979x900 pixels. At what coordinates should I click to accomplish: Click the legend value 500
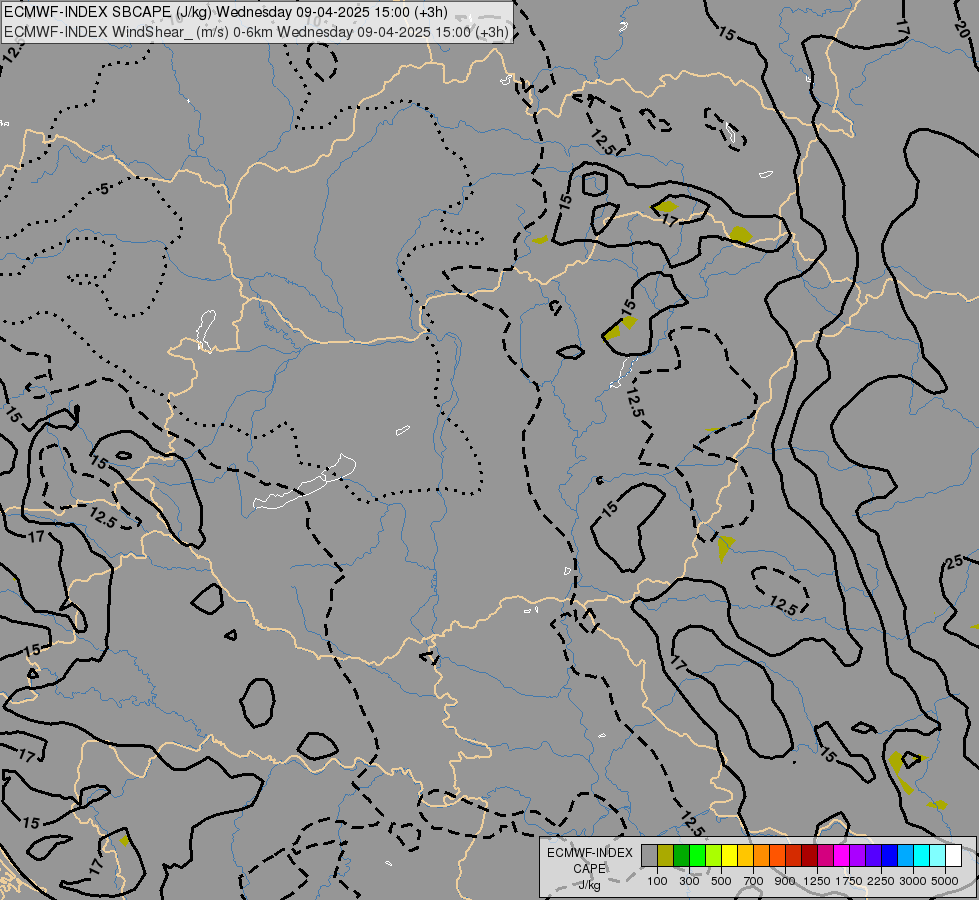(x=721, y=881)
